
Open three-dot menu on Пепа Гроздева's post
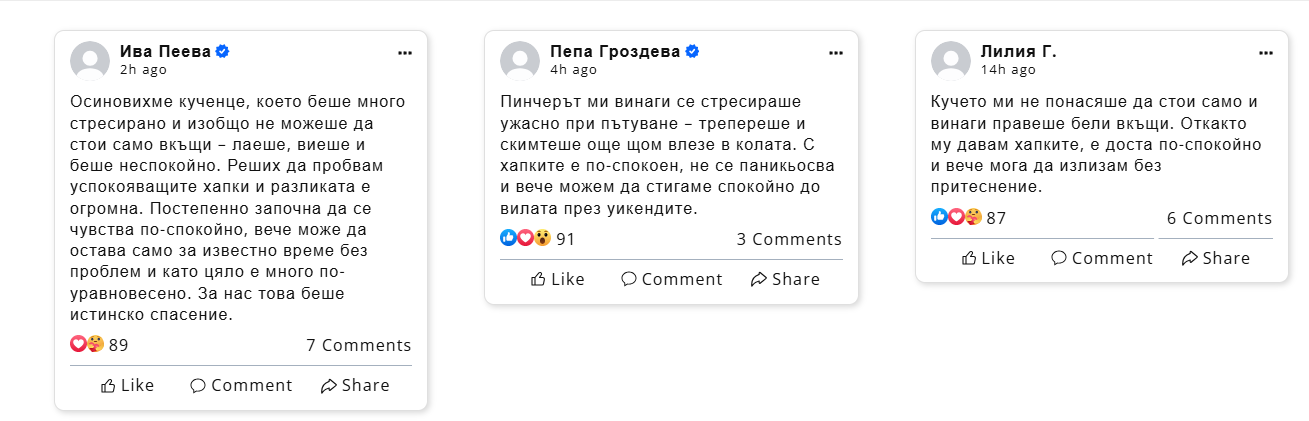point(834,53)
